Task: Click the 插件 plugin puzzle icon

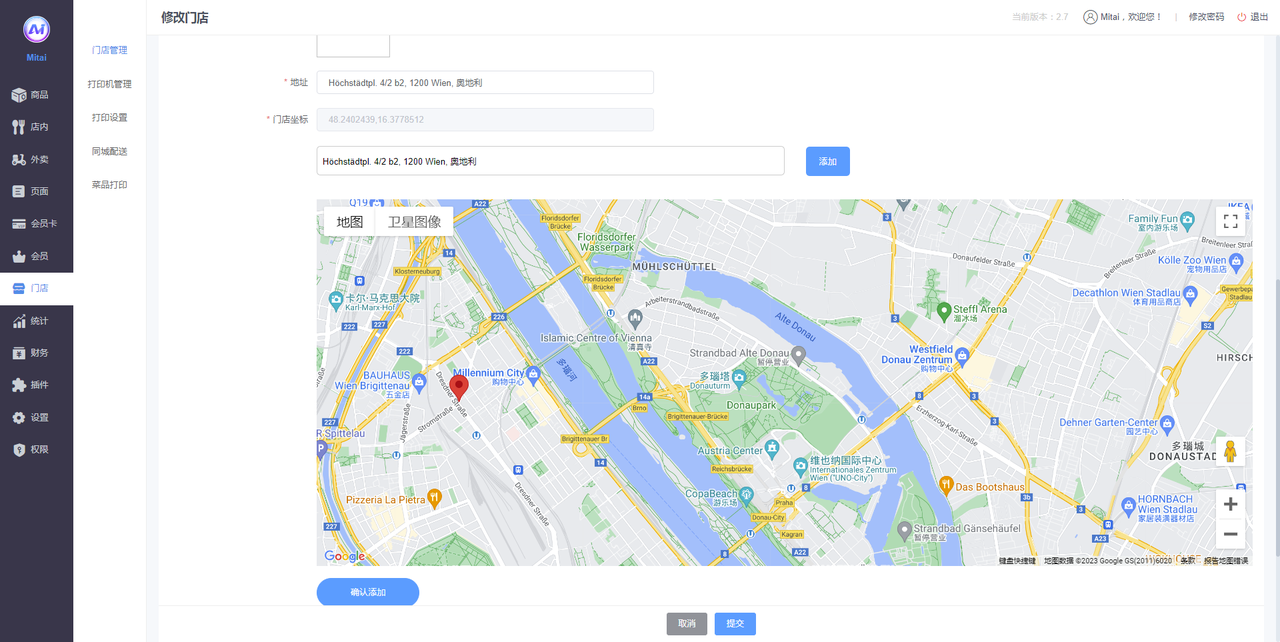Action: (x=18, y=385)
